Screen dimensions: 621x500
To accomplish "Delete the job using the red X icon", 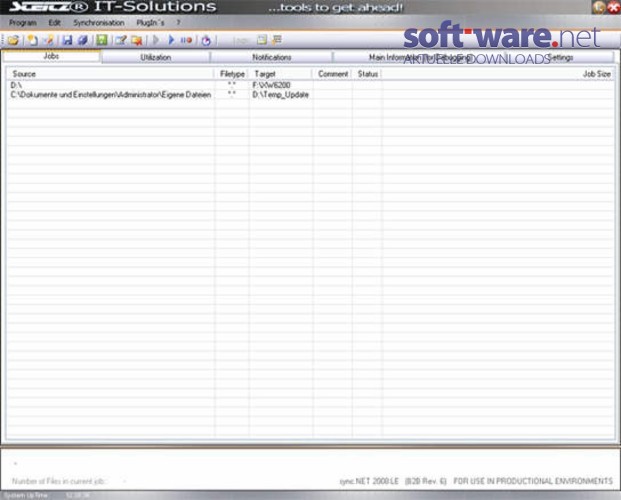I will pos(137,40).
